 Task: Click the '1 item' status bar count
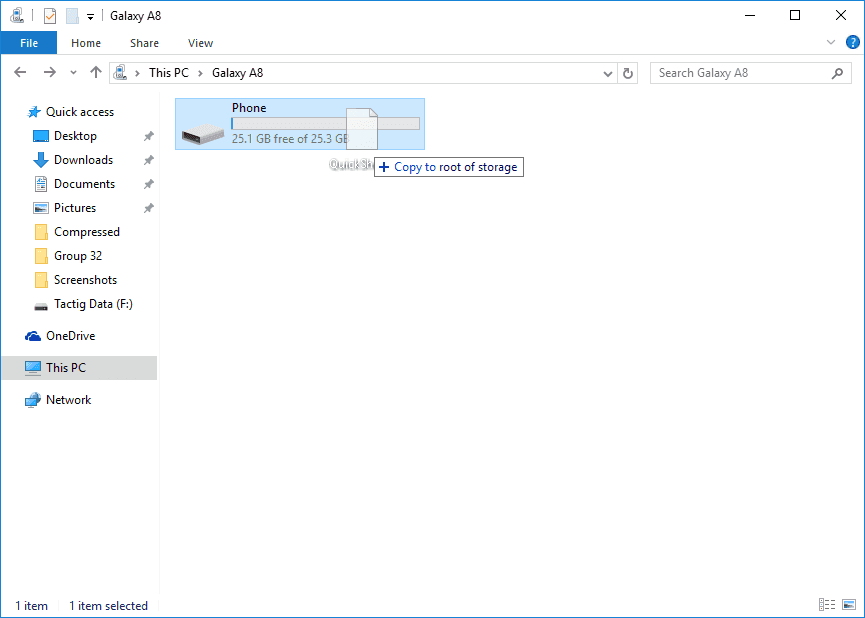[31, 606]
